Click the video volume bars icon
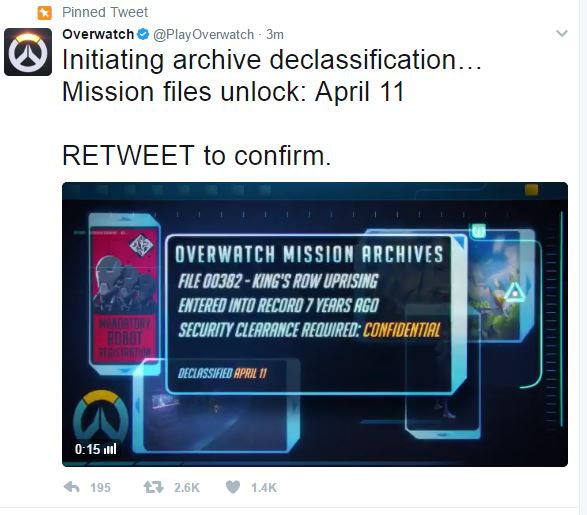Viewport: 587px width, 515px height. (x=110, y=449)
